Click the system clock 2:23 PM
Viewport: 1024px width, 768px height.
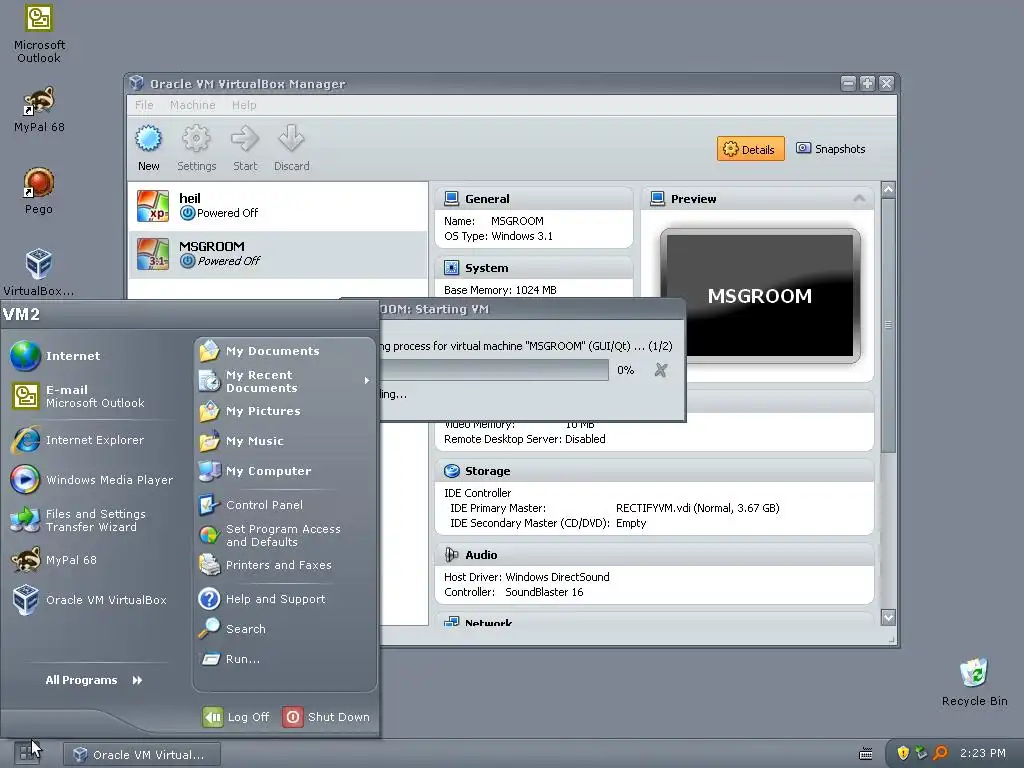point(983,753)
